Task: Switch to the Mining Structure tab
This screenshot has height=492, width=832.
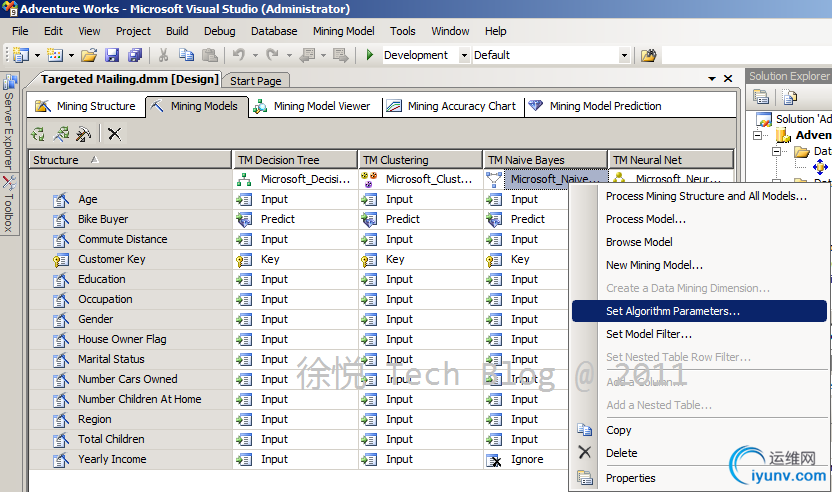Action: pos(85,106)
